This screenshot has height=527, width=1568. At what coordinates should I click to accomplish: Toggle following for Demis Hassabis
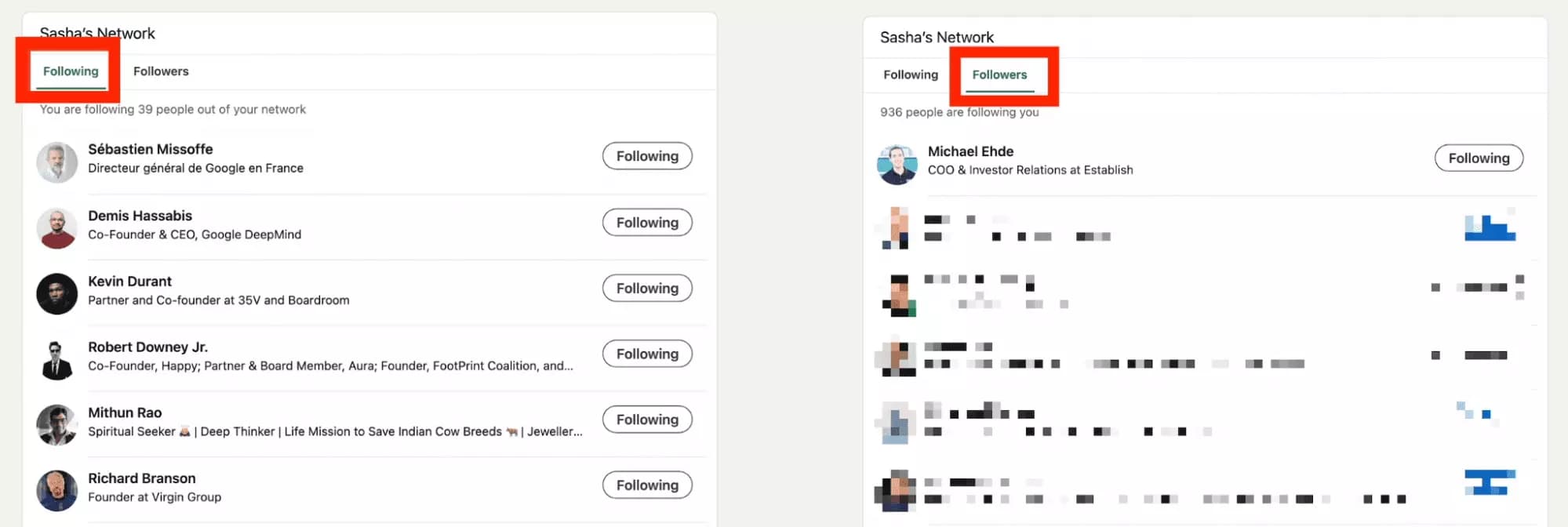click(x=646, y=222)
